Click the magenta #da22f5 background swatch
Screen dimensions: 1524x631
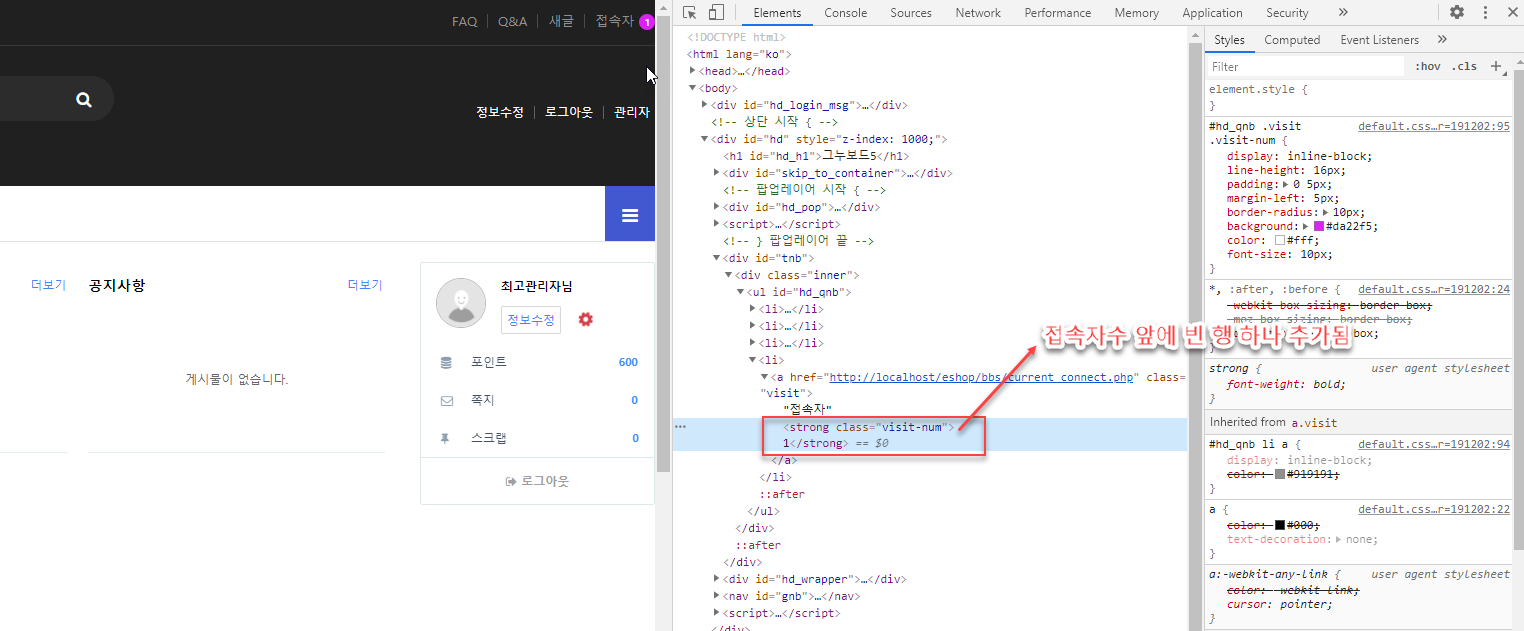1319,227
